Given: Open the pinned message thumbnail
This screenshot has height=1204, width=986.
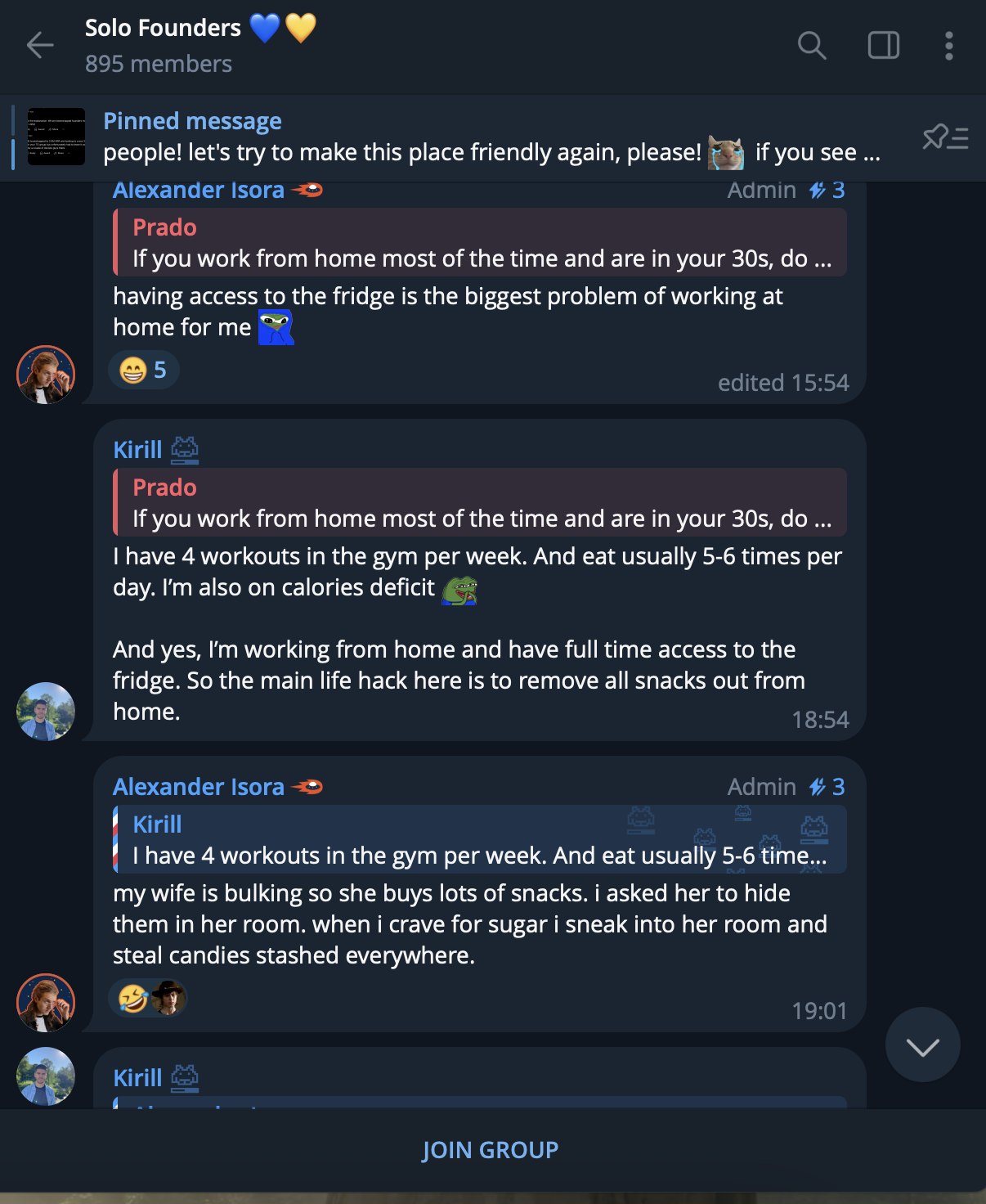Looking at the screenshot, I should [x=56, y=137].
